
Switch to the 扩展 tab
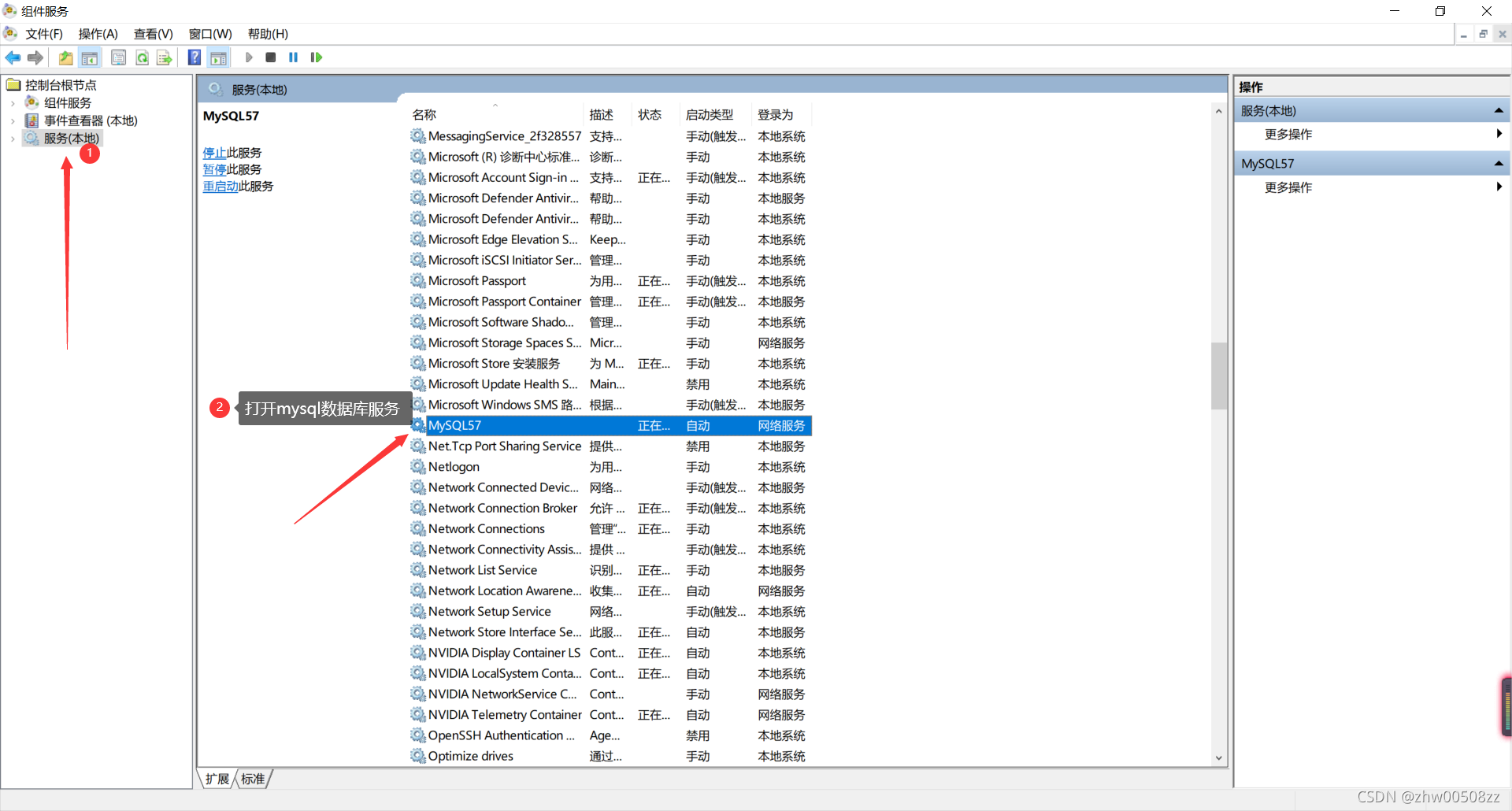point(217,779)
